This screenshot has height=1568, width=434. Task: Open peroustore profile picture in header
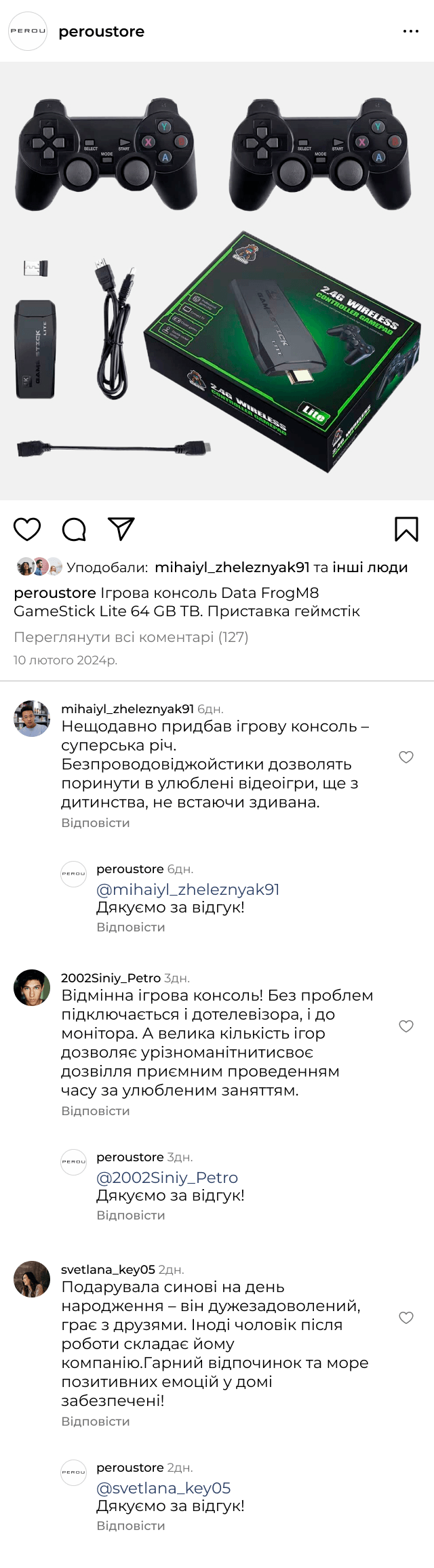click(28, 31)
